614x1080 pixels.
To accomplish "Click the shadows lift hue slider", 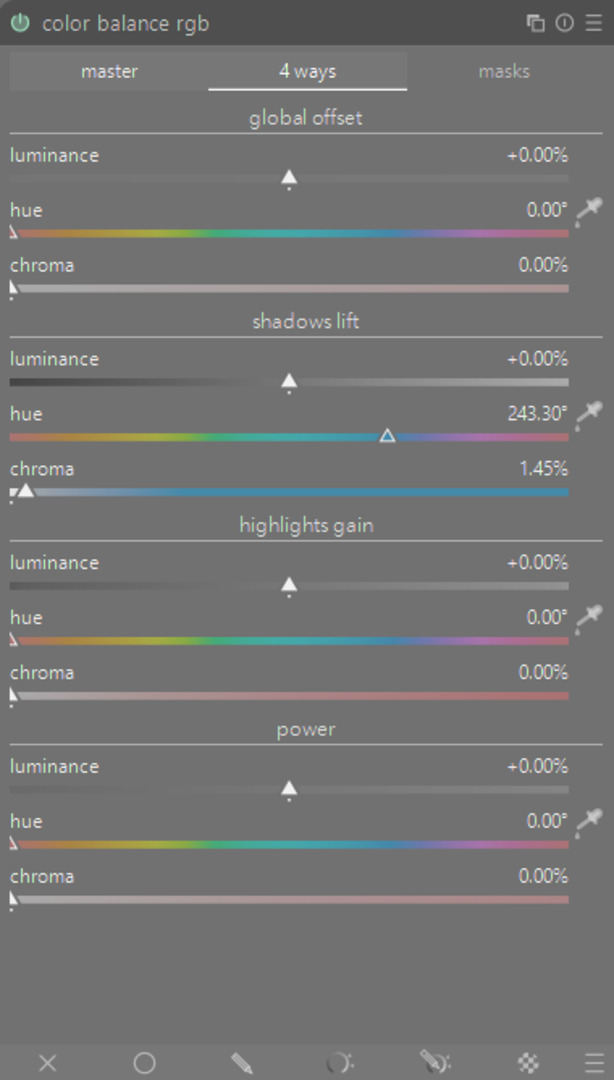I will (289, 437).
